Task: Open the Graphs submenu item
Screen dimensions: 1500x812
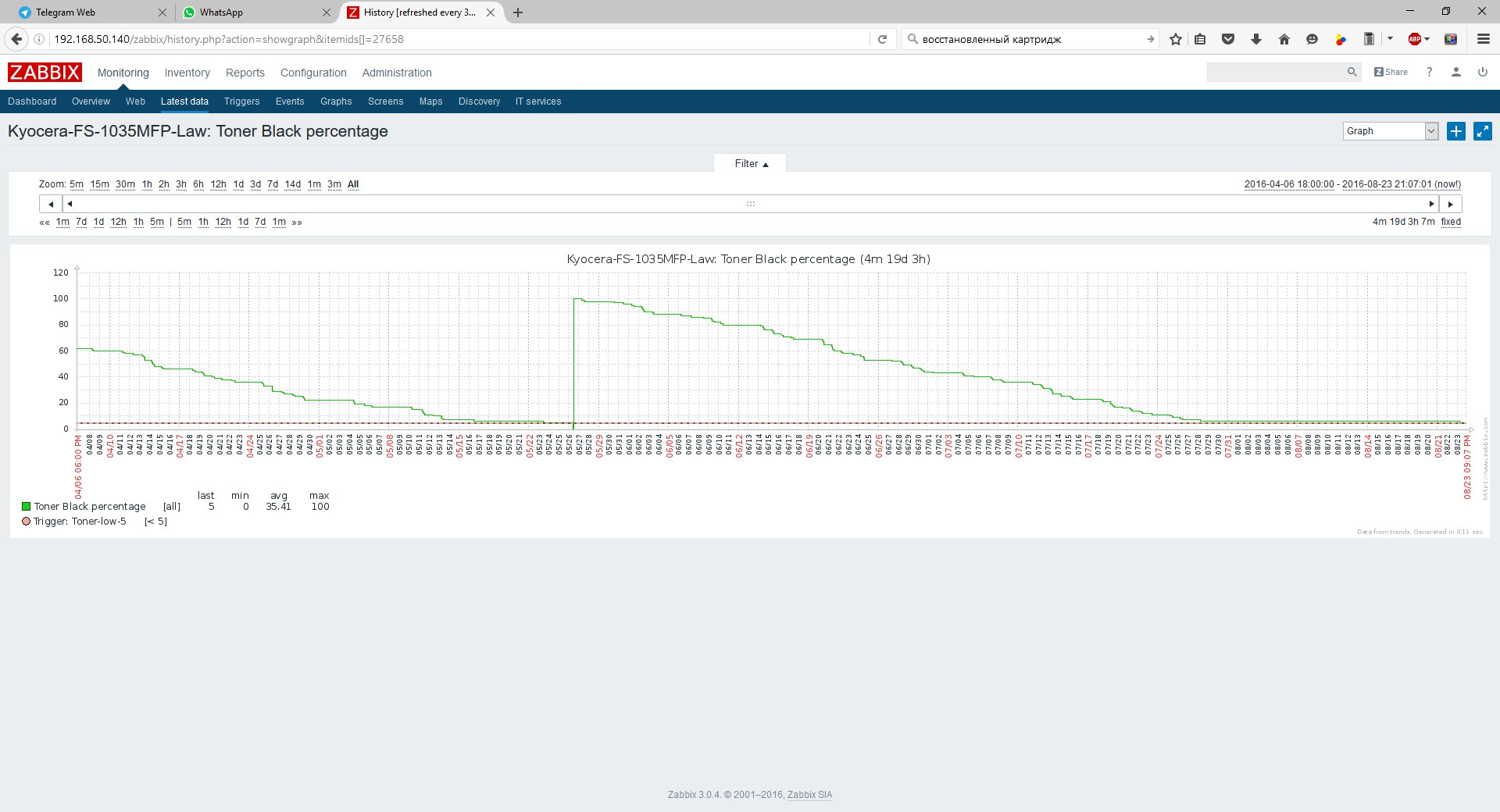Action: tap(336, 101)
